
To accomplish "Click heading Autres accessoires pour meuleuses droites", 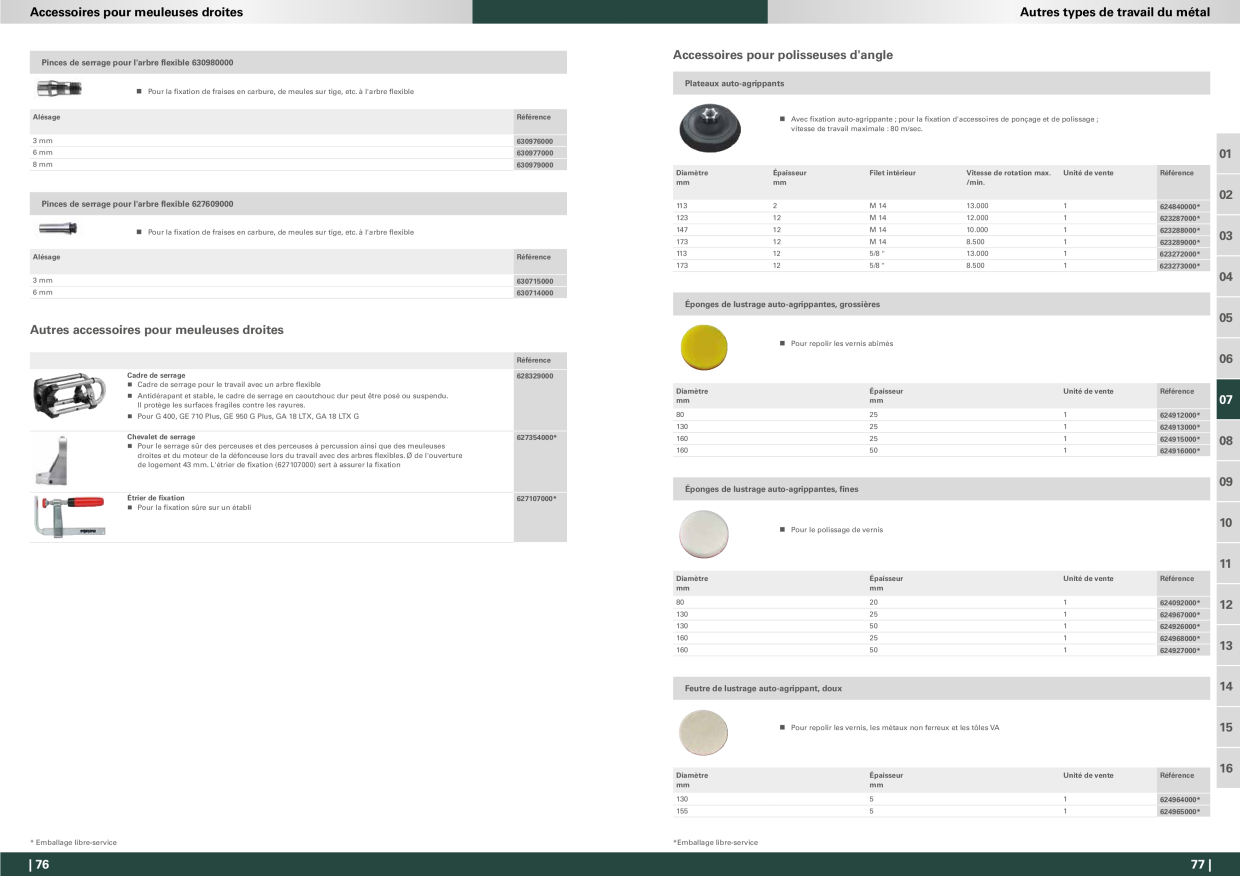I will click(x=157, y=330).
